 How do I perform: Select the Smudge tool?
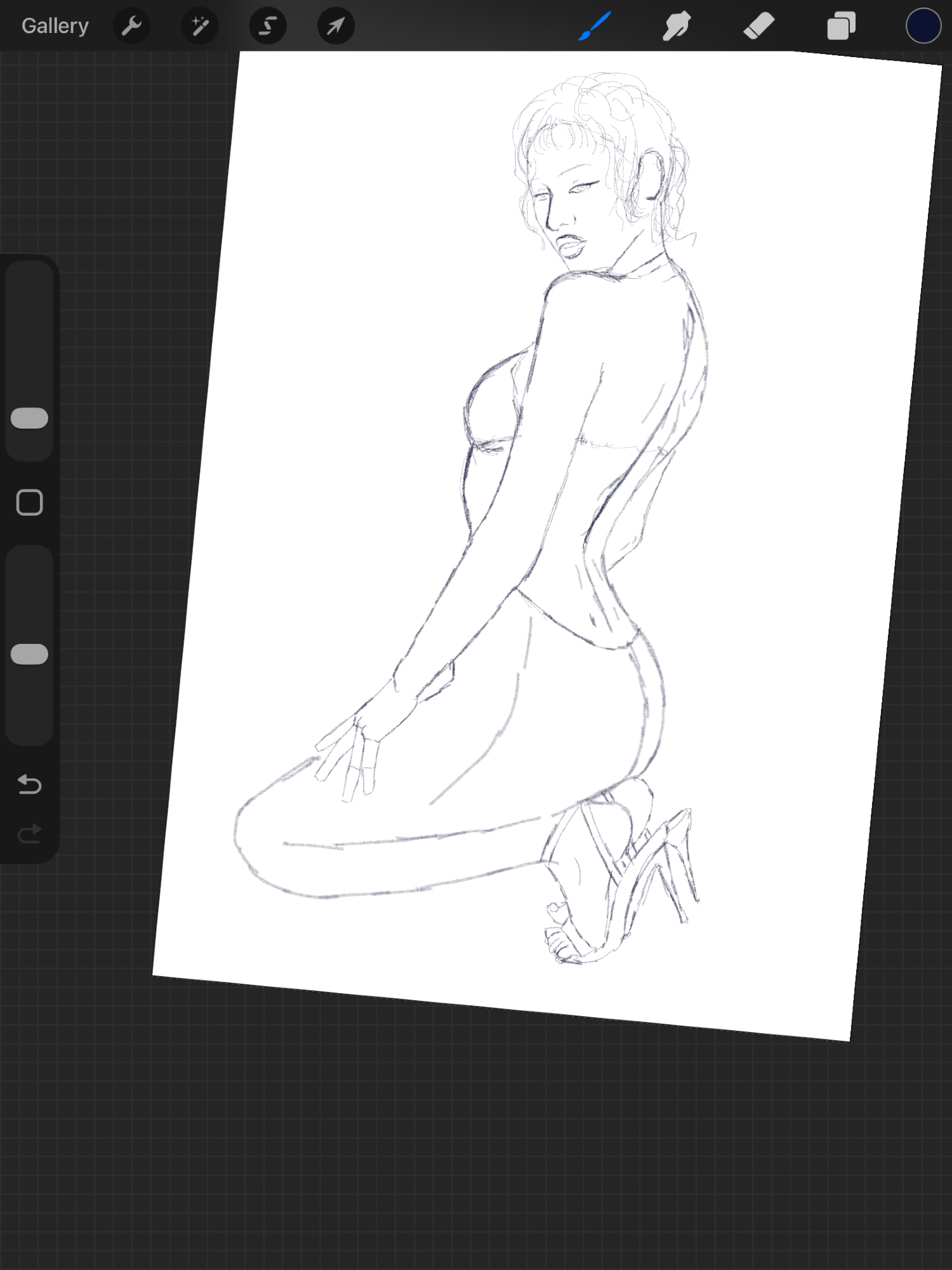(677, 26)
